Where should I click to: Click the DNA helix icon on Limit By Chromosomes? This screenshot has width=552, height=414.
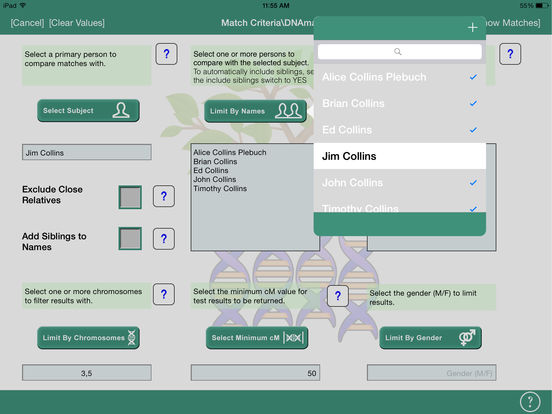tap(131, 338)
